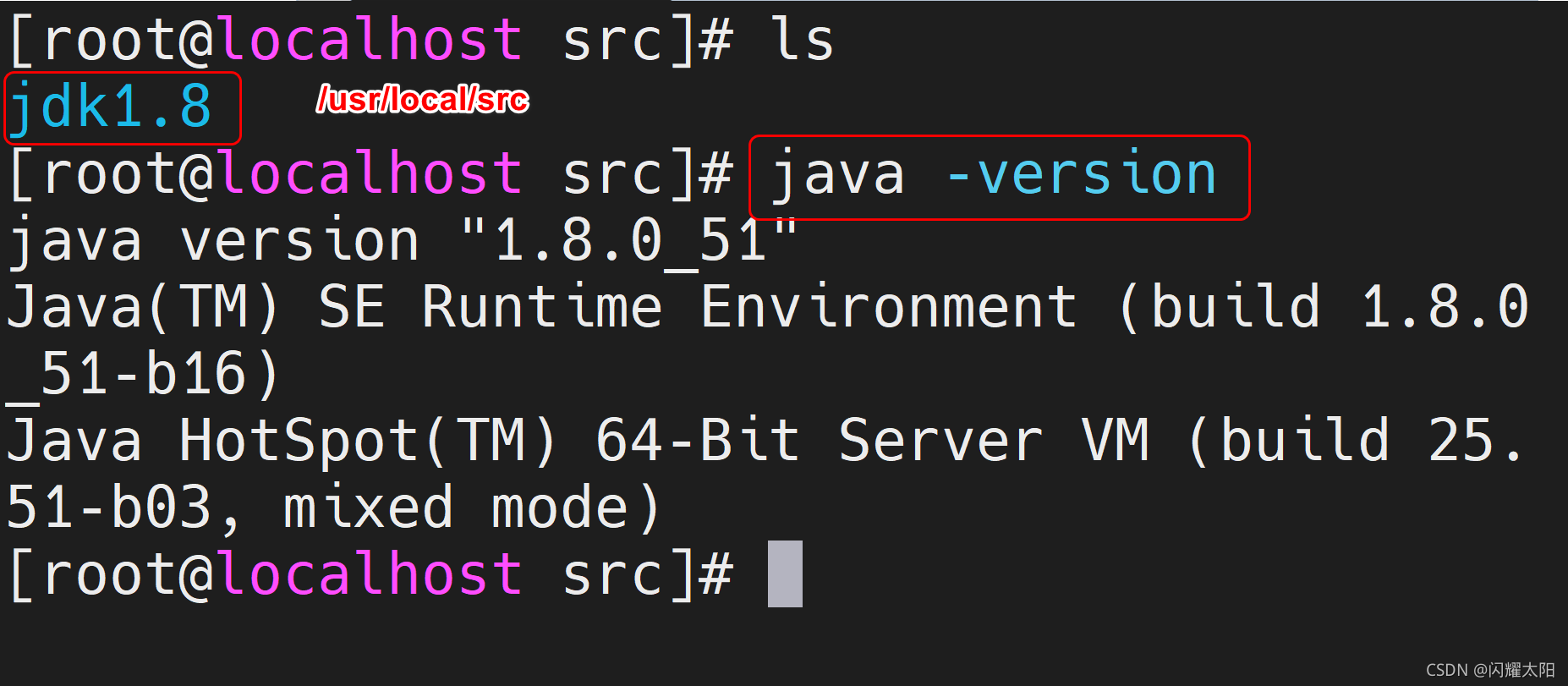
Task: Click the last '[root@localhost src]#' prompt
Action: click(x=371, y=575)
